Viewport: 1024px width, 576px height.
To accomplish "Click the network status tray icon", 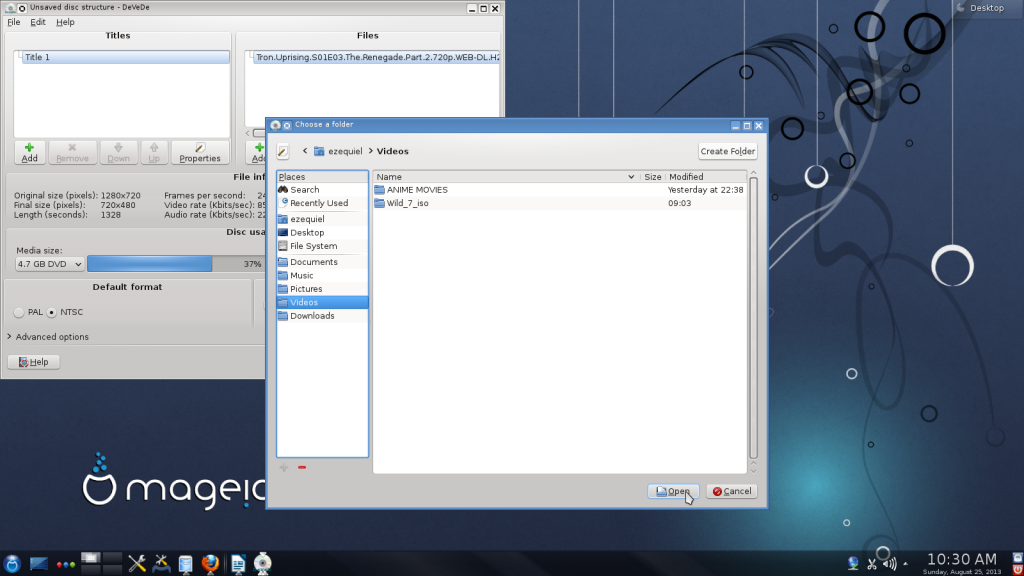I will coord(853,563).
